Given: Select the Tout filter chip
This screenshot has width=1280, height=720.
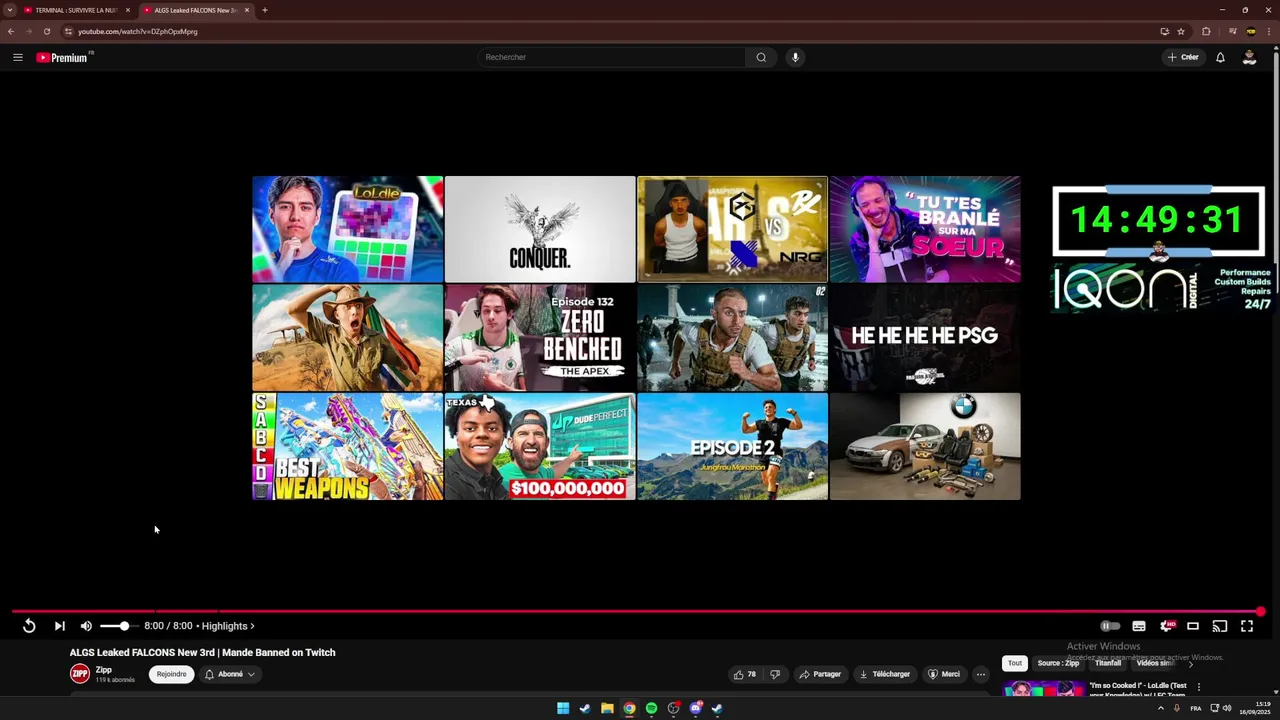Looking at the screenshot, I should pyautogui.click(x=1015, y=663).
